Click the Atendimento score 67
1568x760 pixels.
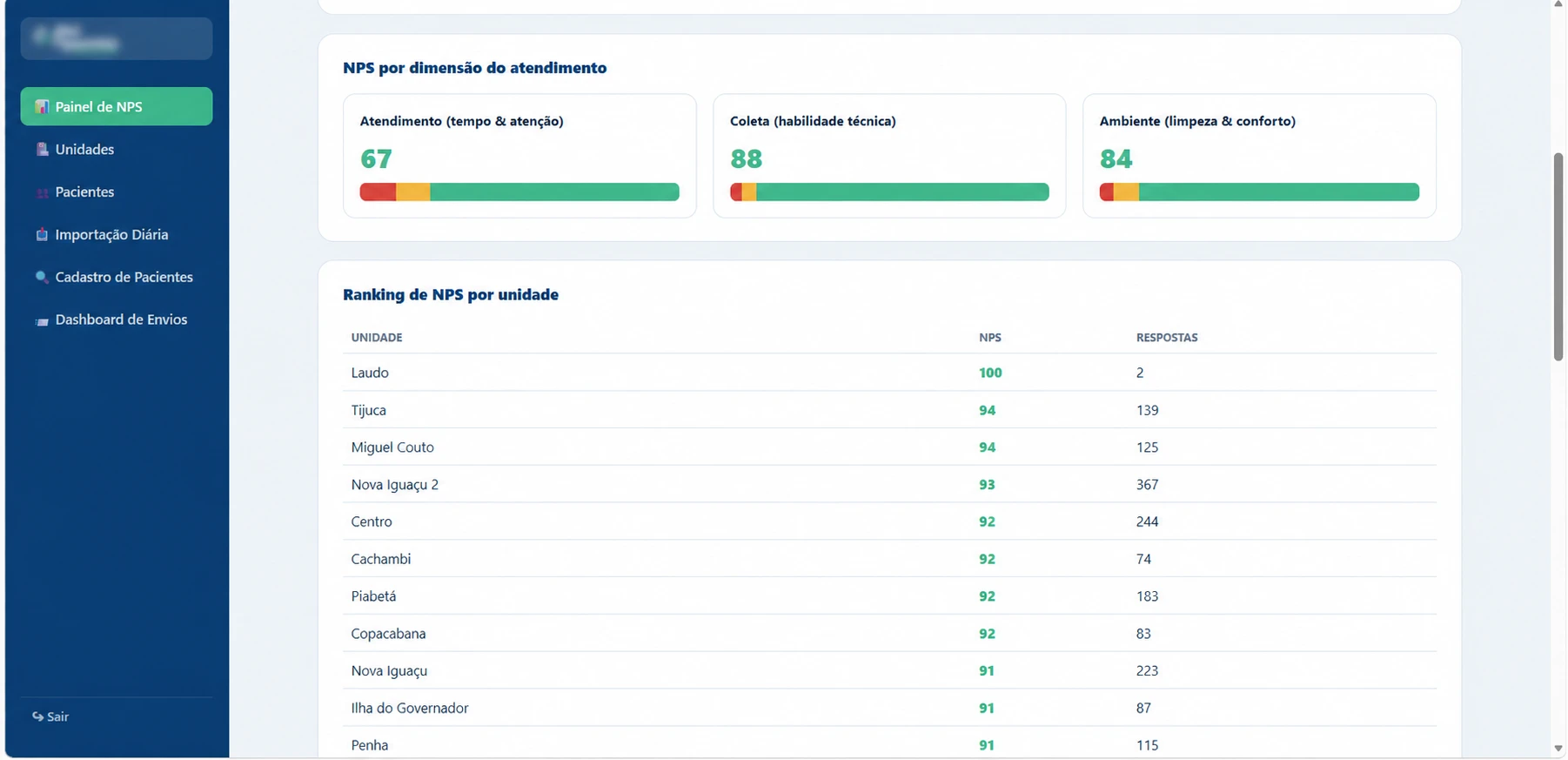coord(376,159)
